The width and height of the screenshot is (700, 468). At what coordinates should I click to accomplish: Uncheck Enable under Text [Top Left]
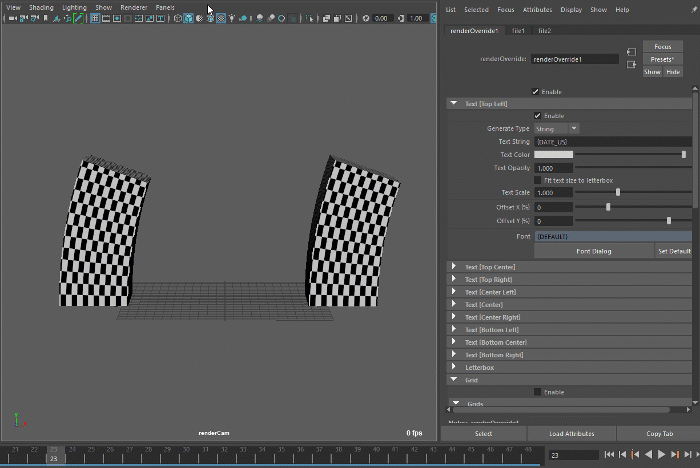(x=538, y=115)
